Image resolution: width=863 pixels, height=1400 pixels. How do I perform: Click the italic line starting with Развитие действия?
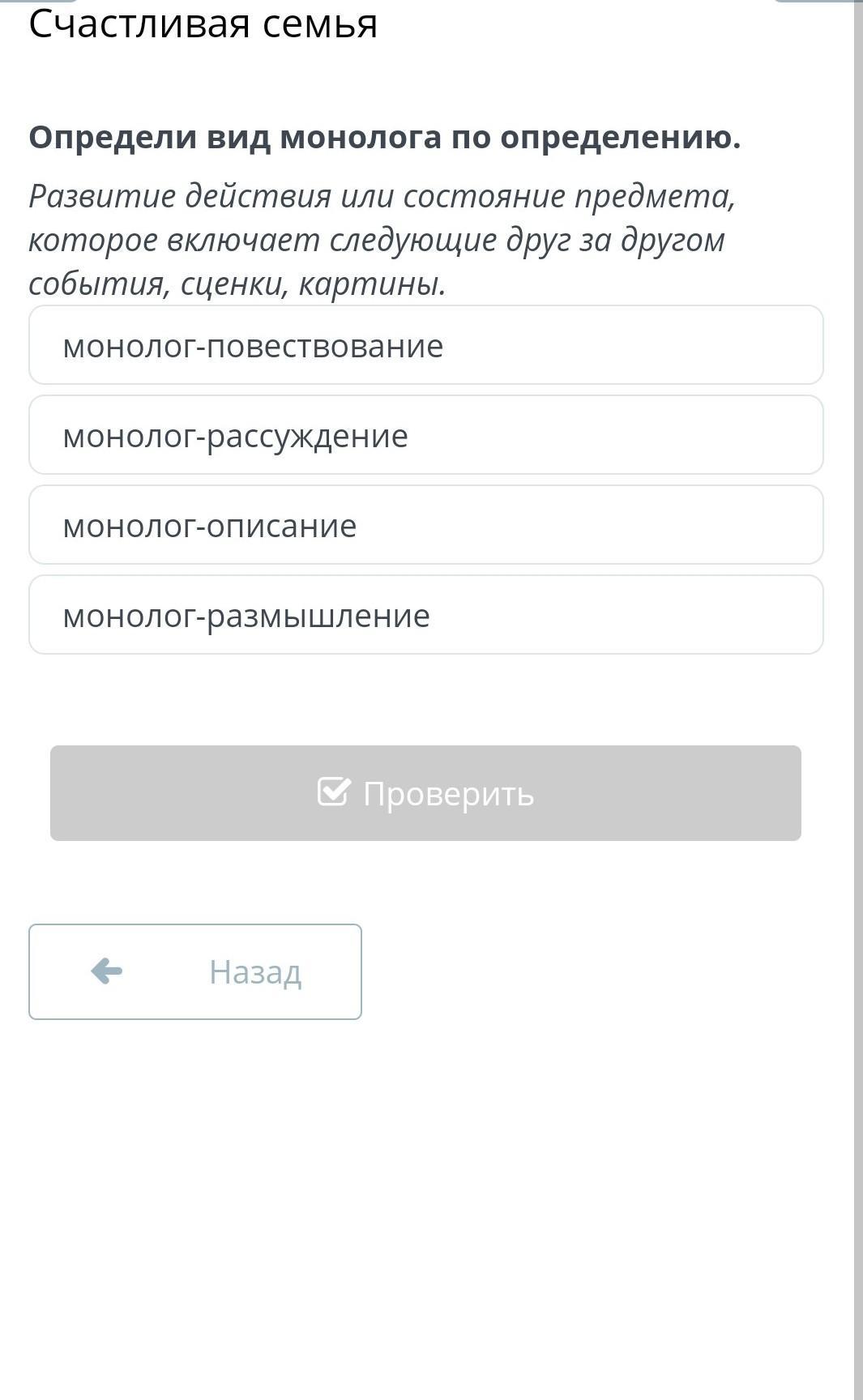pyautogui.click(x=381, y=196)
